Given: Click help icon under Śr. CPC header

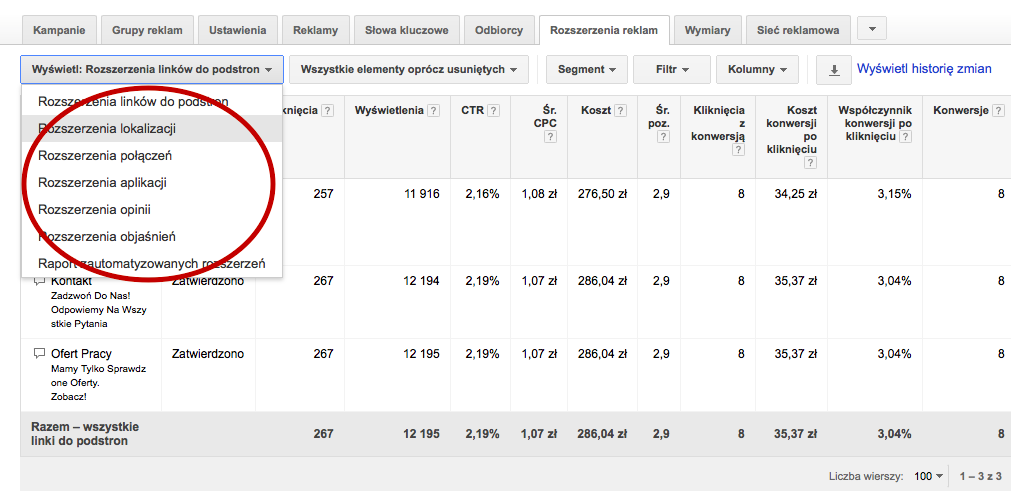Looking at the screenshot, I should [550, 137].
